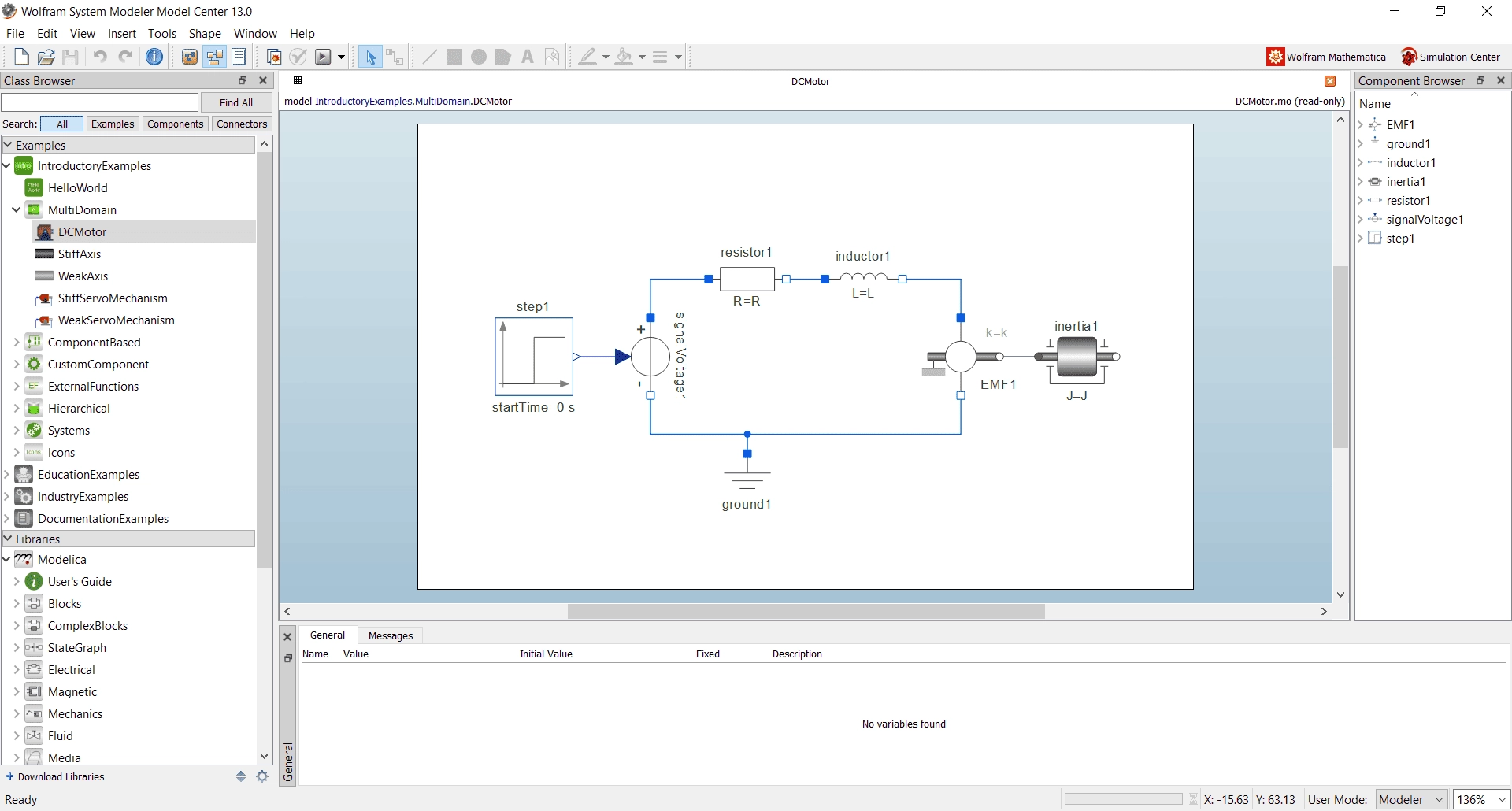Select the step1 block in diagram
Viewport: 1512px width, 811px height.
[534, 357]
